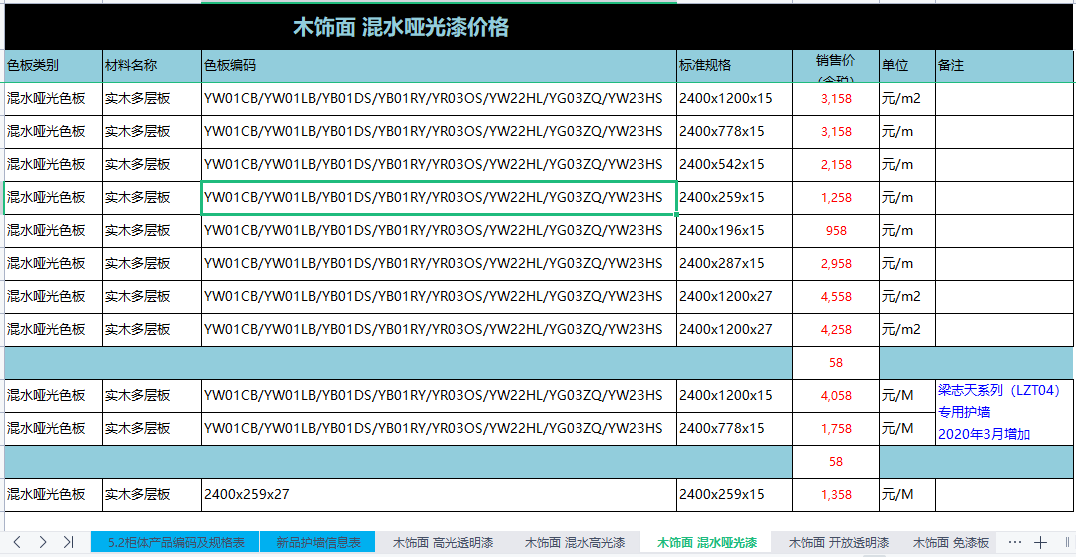Viewport: 1076px width, 557px height.
Task: Jump to last sheet arrow
Action: point(68,542)
